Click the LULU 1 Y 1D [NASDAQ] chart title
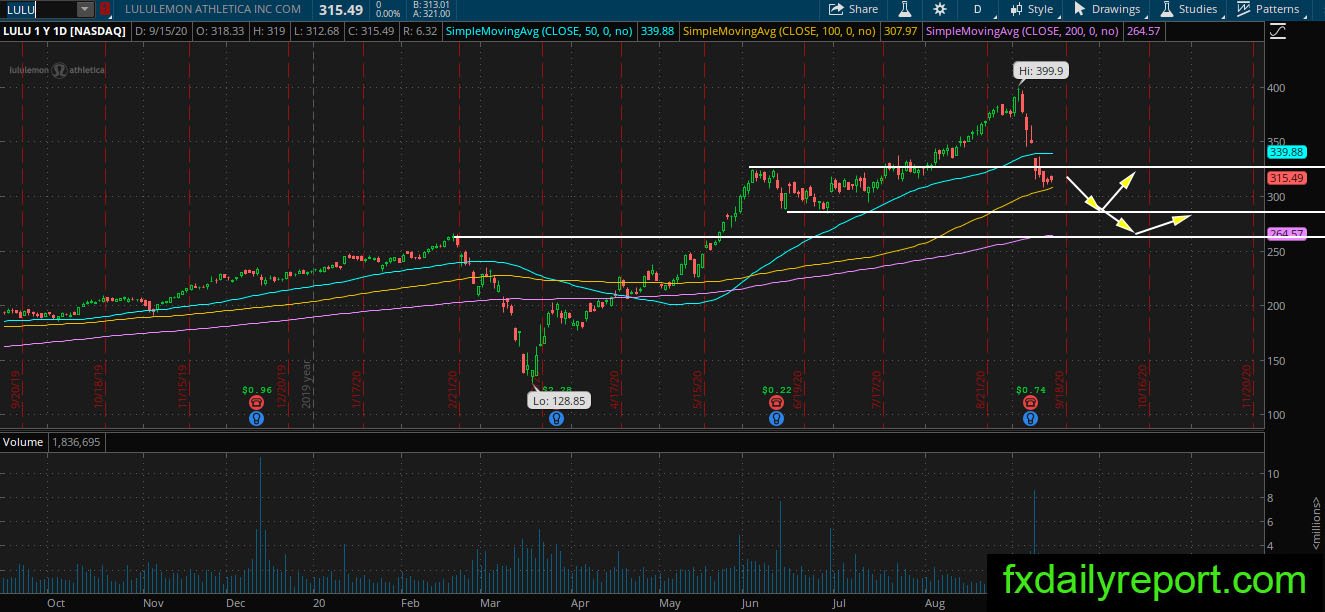Screen dimensions: 1325x612 pyautogui.click(x=64, y=32)
